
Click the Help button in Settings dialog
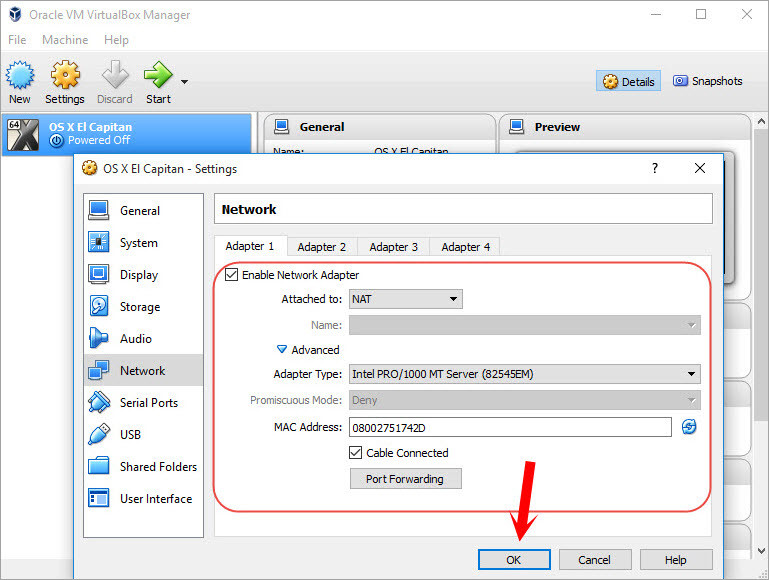click(675, 559)
